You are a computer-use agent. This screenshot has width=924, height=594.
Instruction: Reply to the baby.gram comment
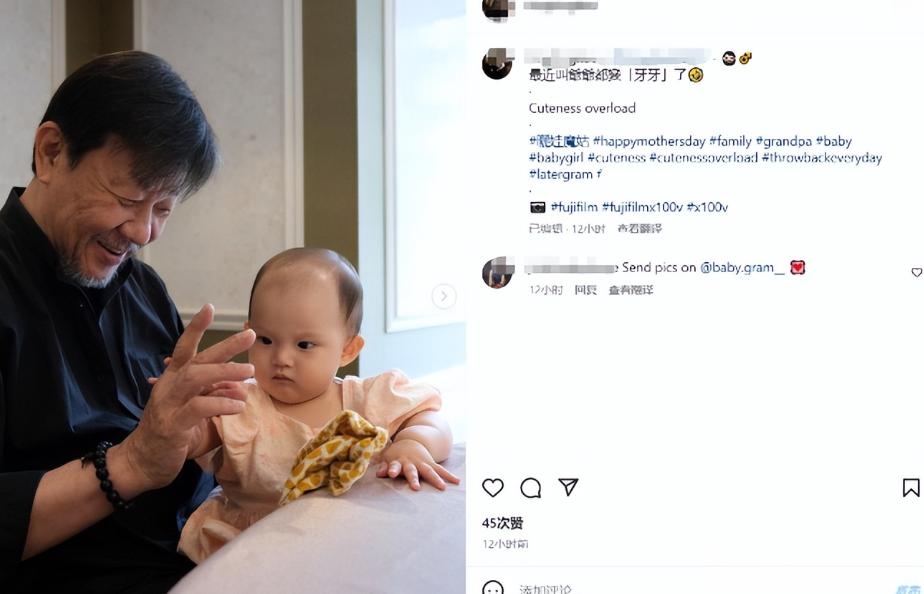[x=585, y=290]
